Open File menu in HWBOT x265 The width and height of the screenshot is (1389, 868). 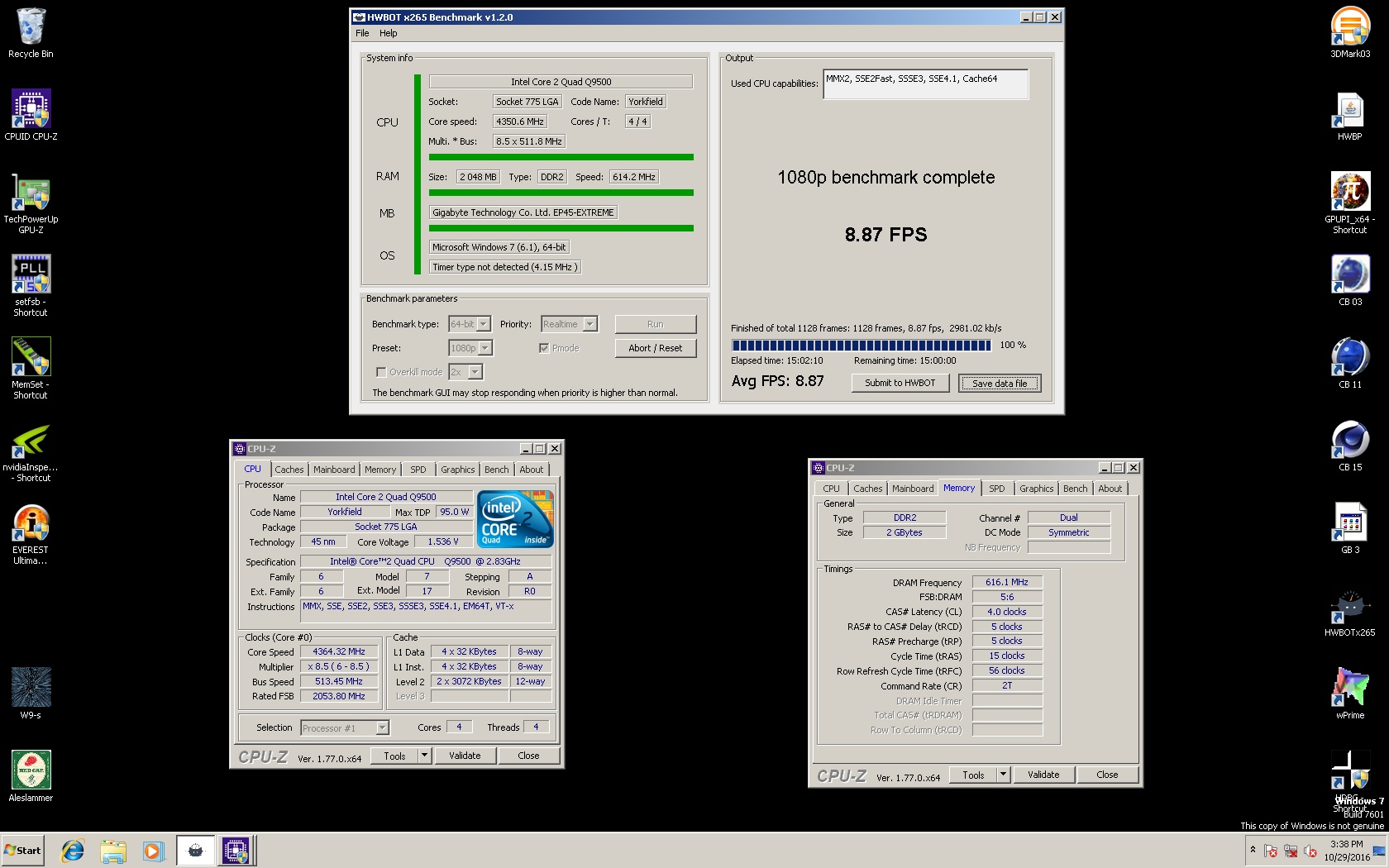[362, 33]
